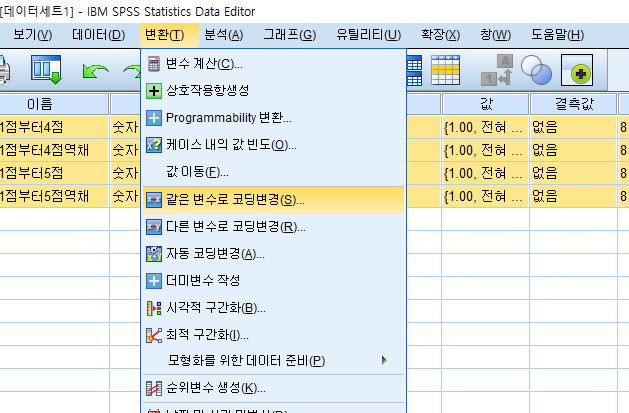Click the binning icon for 시각적 구간화
The image size is (629, 413).
pos(154,308)
